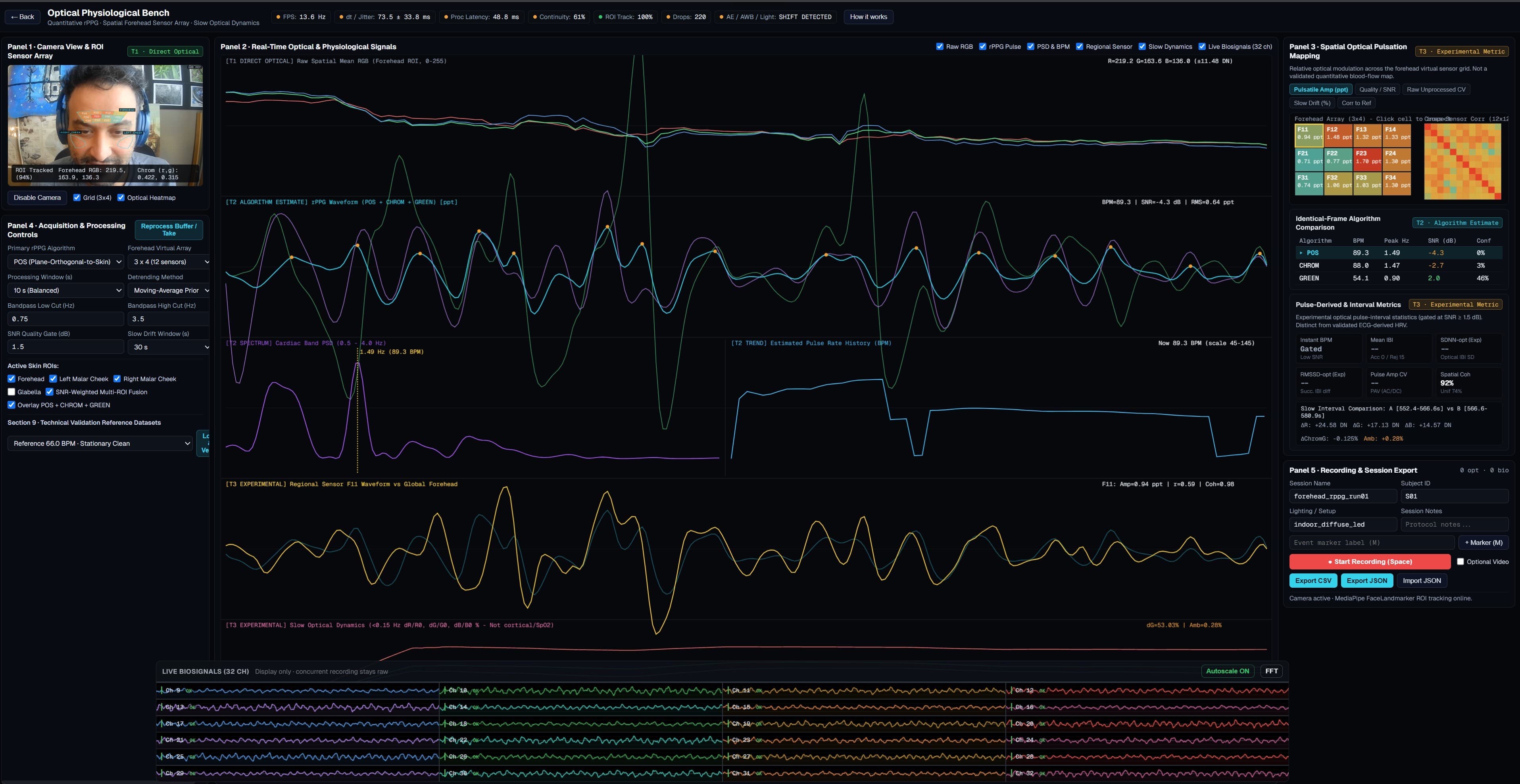Switch to the Slow Drift (%) tab
This screenshot has width=1520, height=784.
(x=1312, y=103)
